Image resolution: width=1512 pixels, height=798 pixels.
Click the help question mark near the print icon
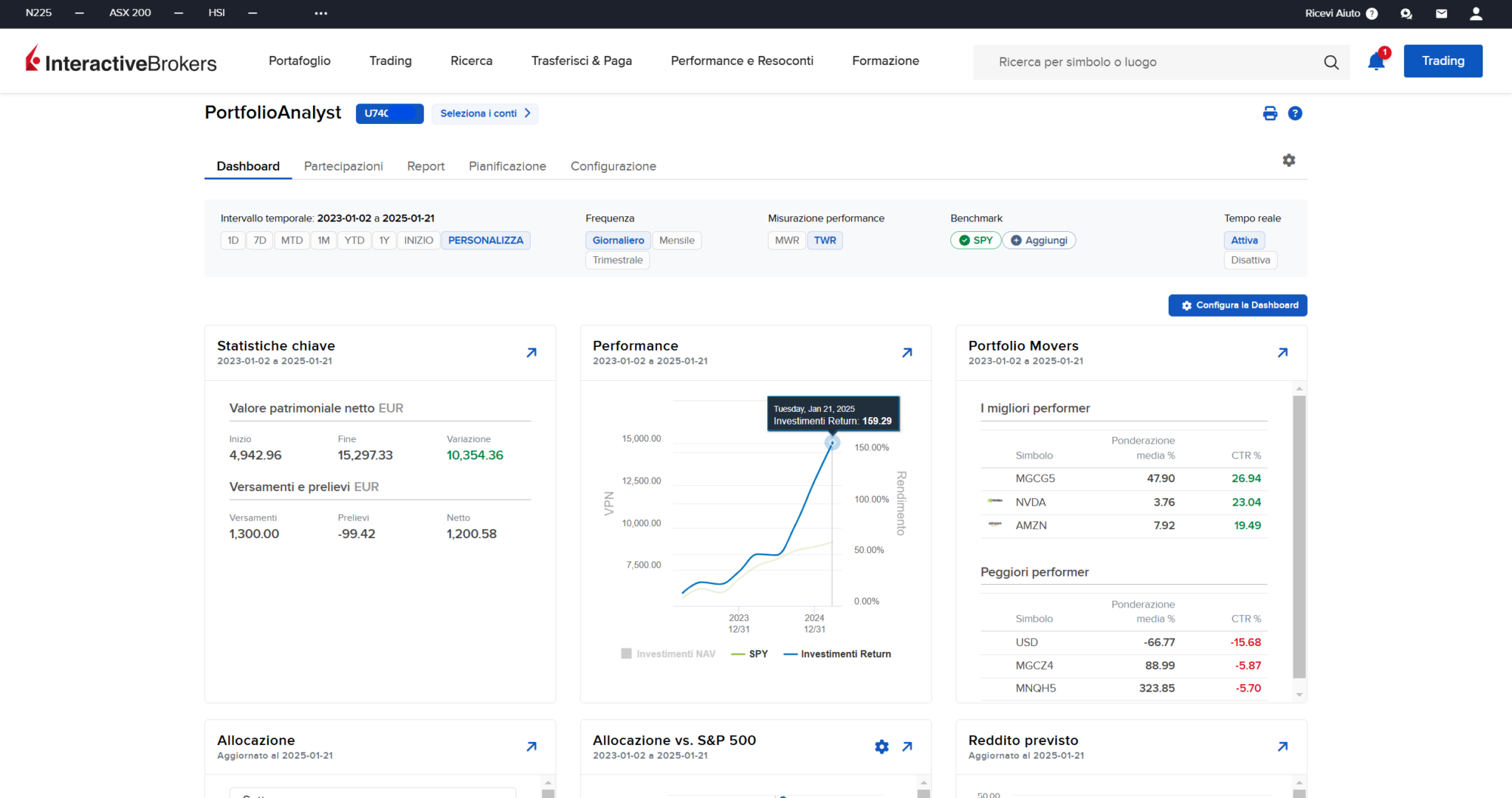(x=1296, y=113)
